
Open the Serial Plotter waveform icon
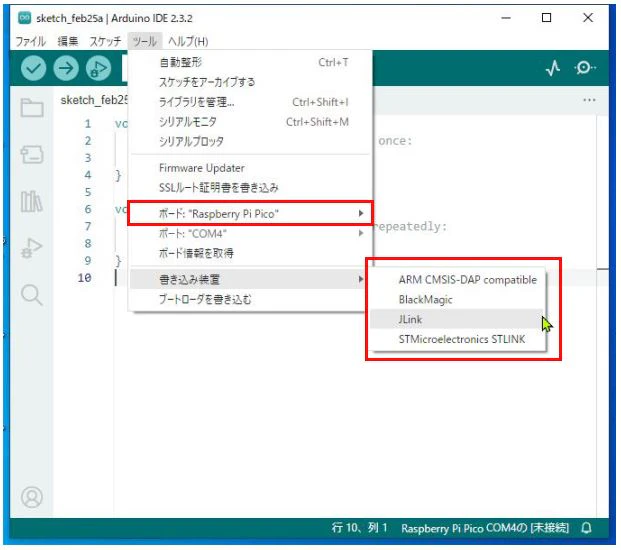pyautogui.click(x=553, y=68)
